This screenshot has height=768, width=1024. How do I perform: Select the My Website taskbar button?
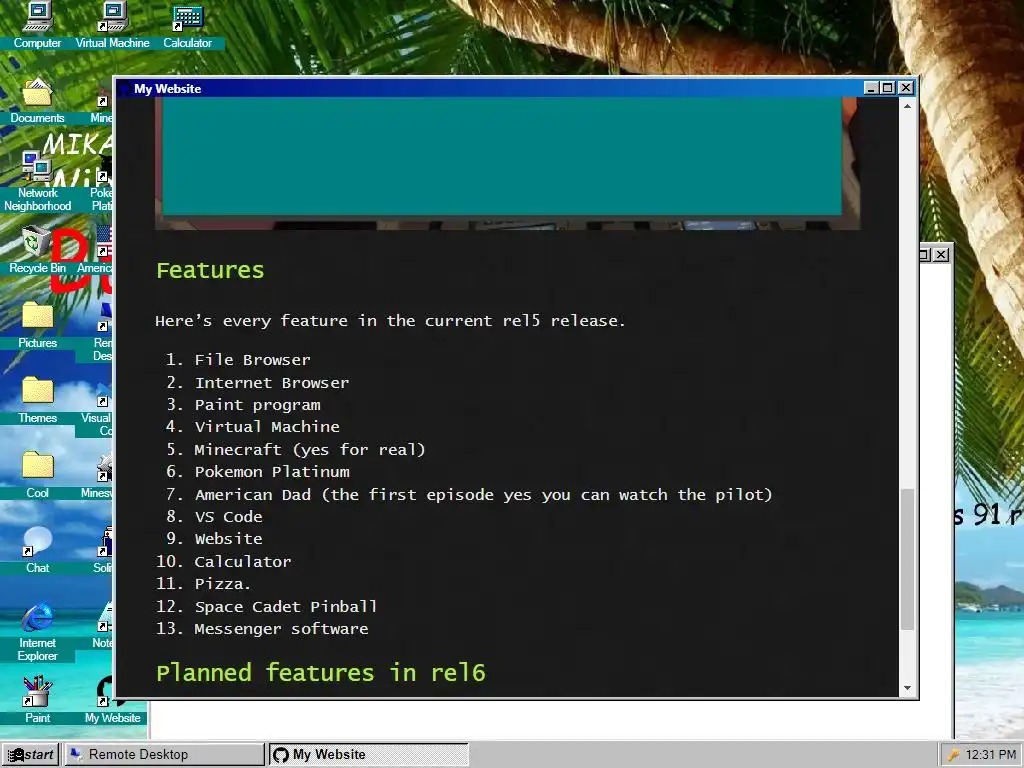click(x=369, y=754)
